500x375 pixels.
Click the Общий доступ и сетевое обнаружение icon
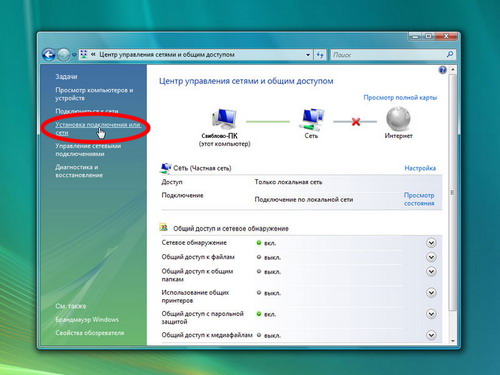(x=163, y=228)
